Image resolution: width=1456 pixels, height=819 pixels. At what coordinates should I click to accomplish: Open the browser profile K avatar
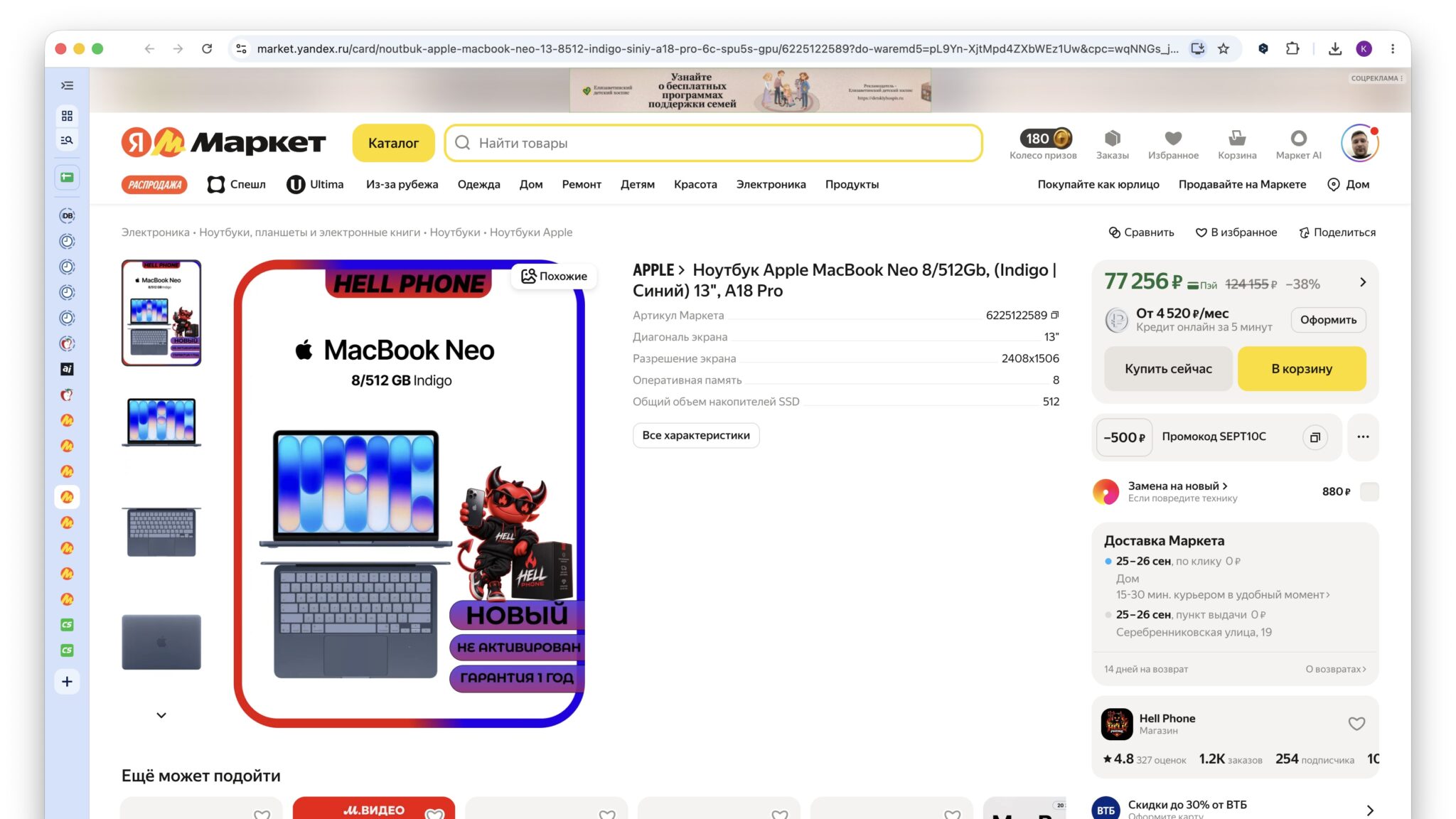[x=1364, y=48]
